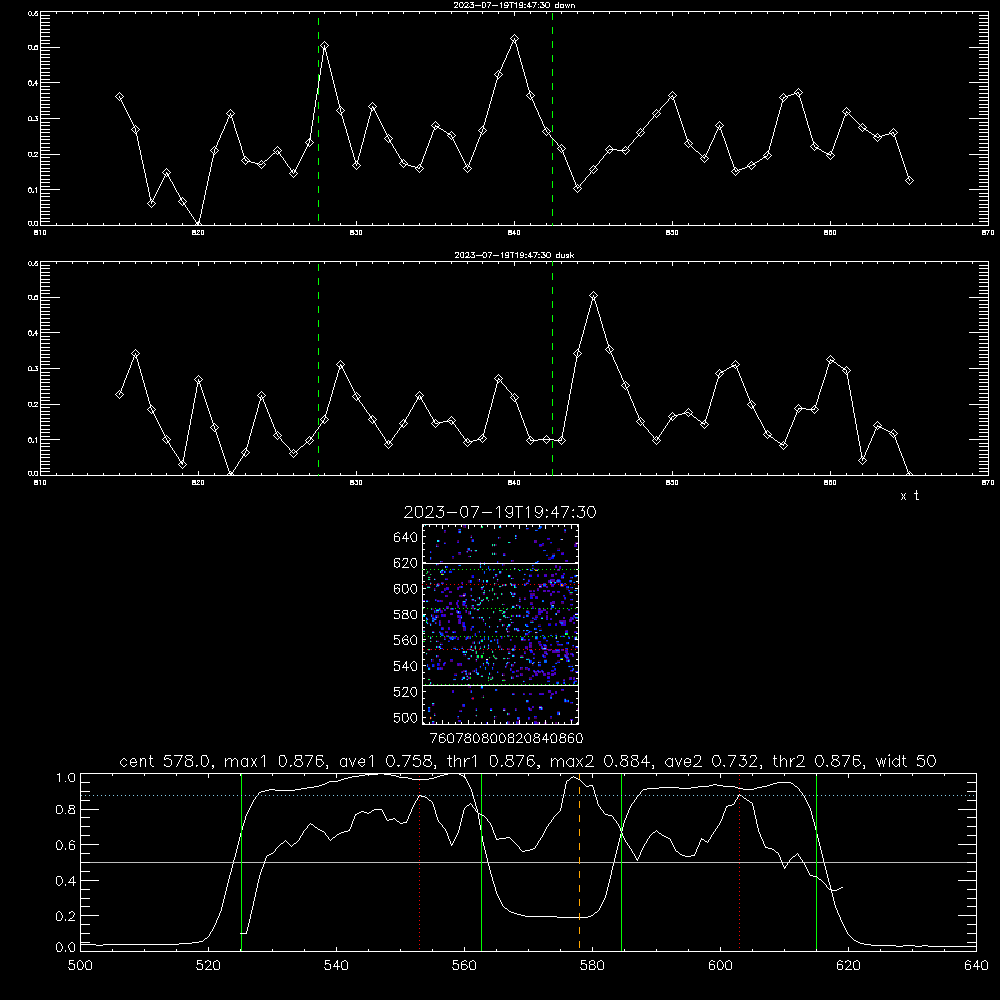Viewport: 1000px width, 1000px height.
Task: Click the '2023-07-19T19:47:30 dusk' plot title
Action: click(x=515, y=255)
